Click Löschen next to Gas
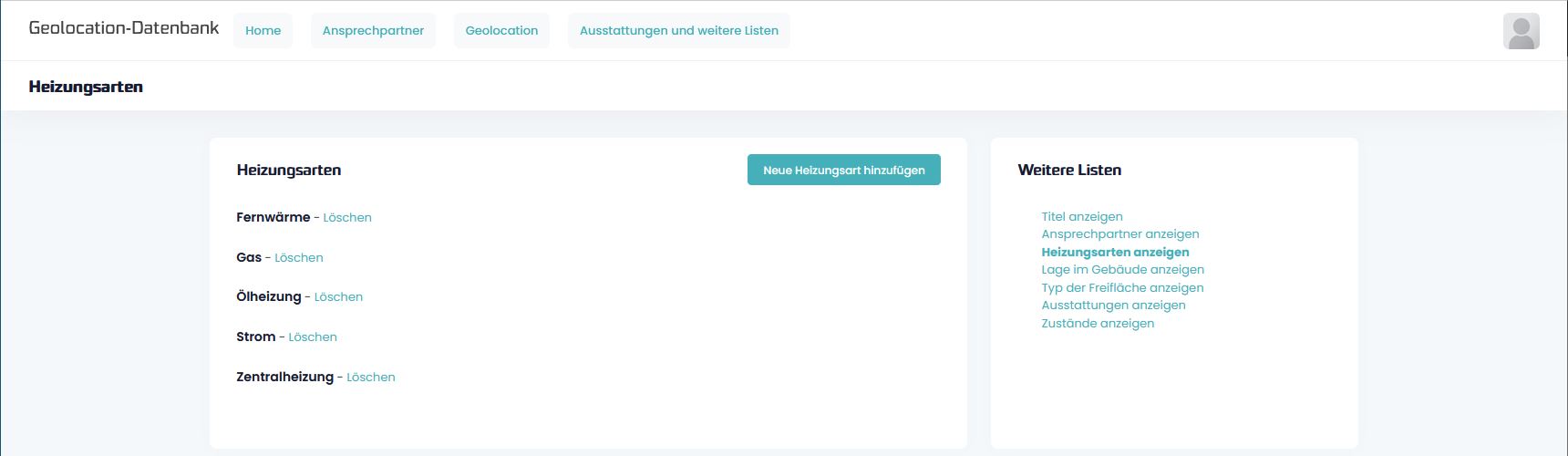The image size is (1568, 456). pyautogui.click(x=299, y=258)
